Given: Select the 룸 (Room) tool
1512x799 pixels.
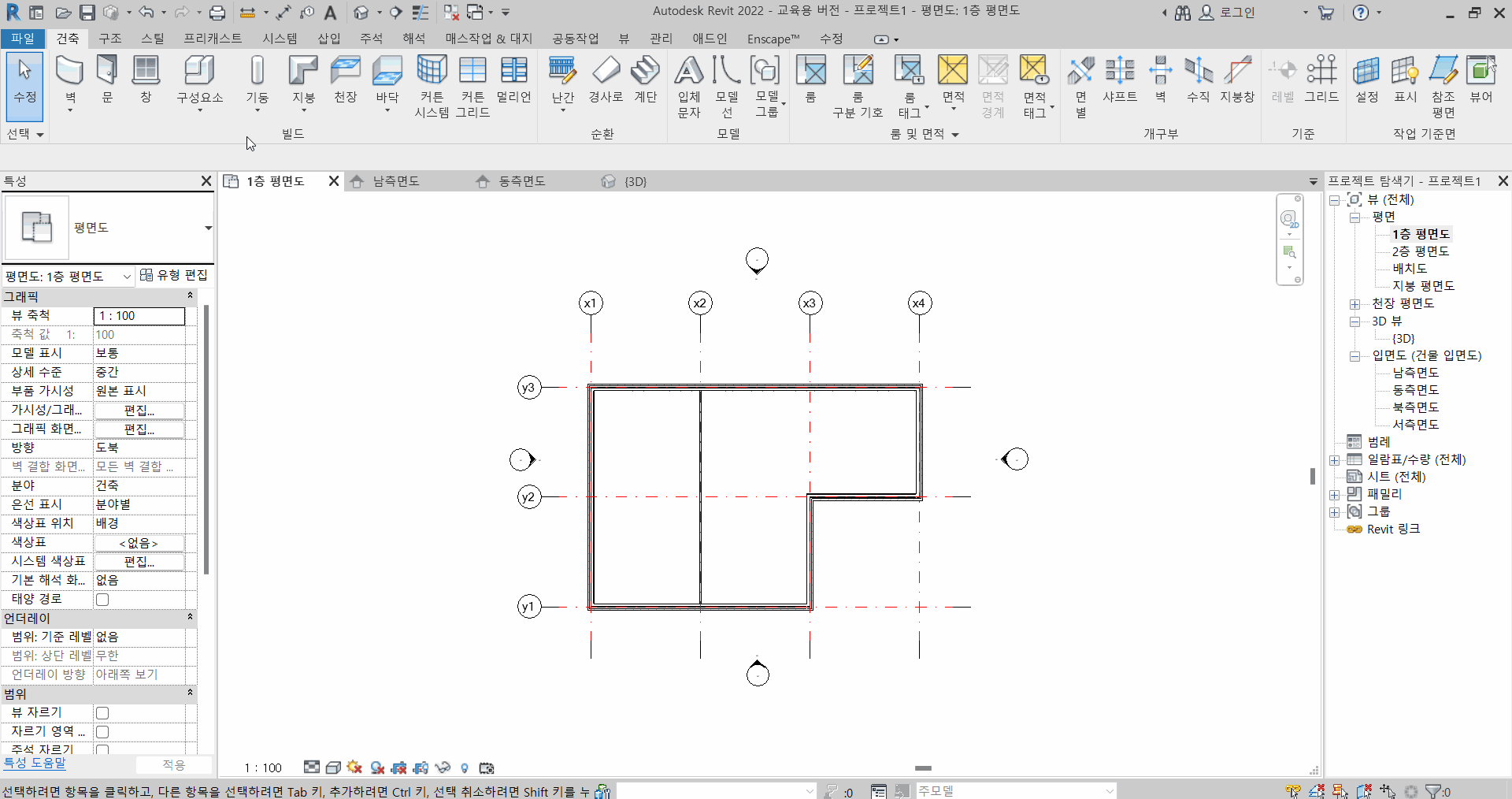Looking at the screenshot, I should [x=810, y=79].
